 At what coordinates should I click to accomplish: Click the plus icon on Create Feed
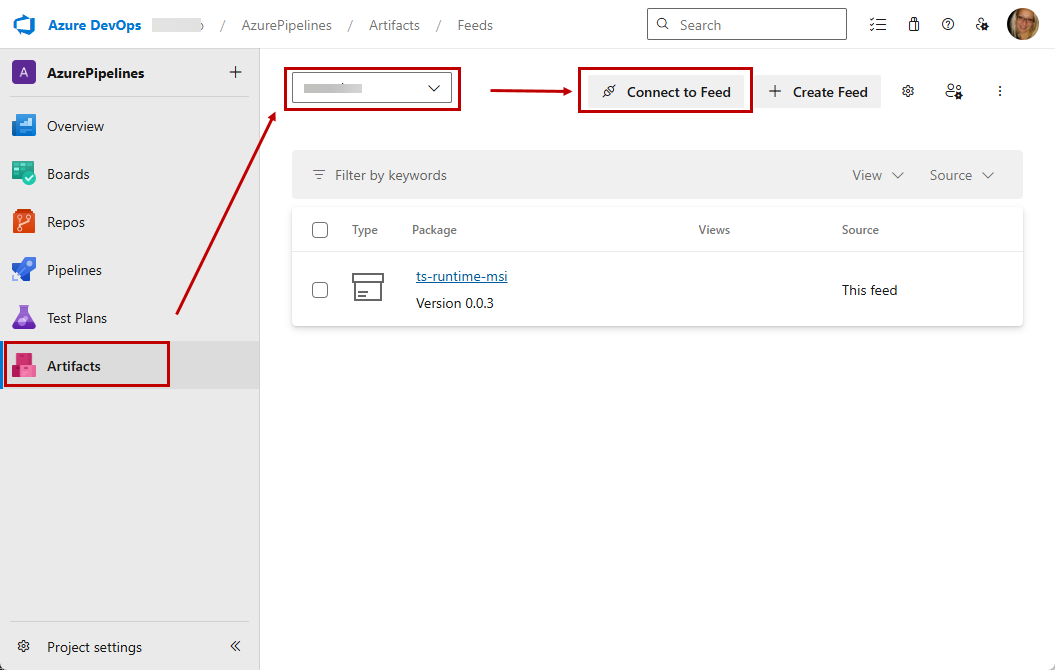[x=775, y=91]
